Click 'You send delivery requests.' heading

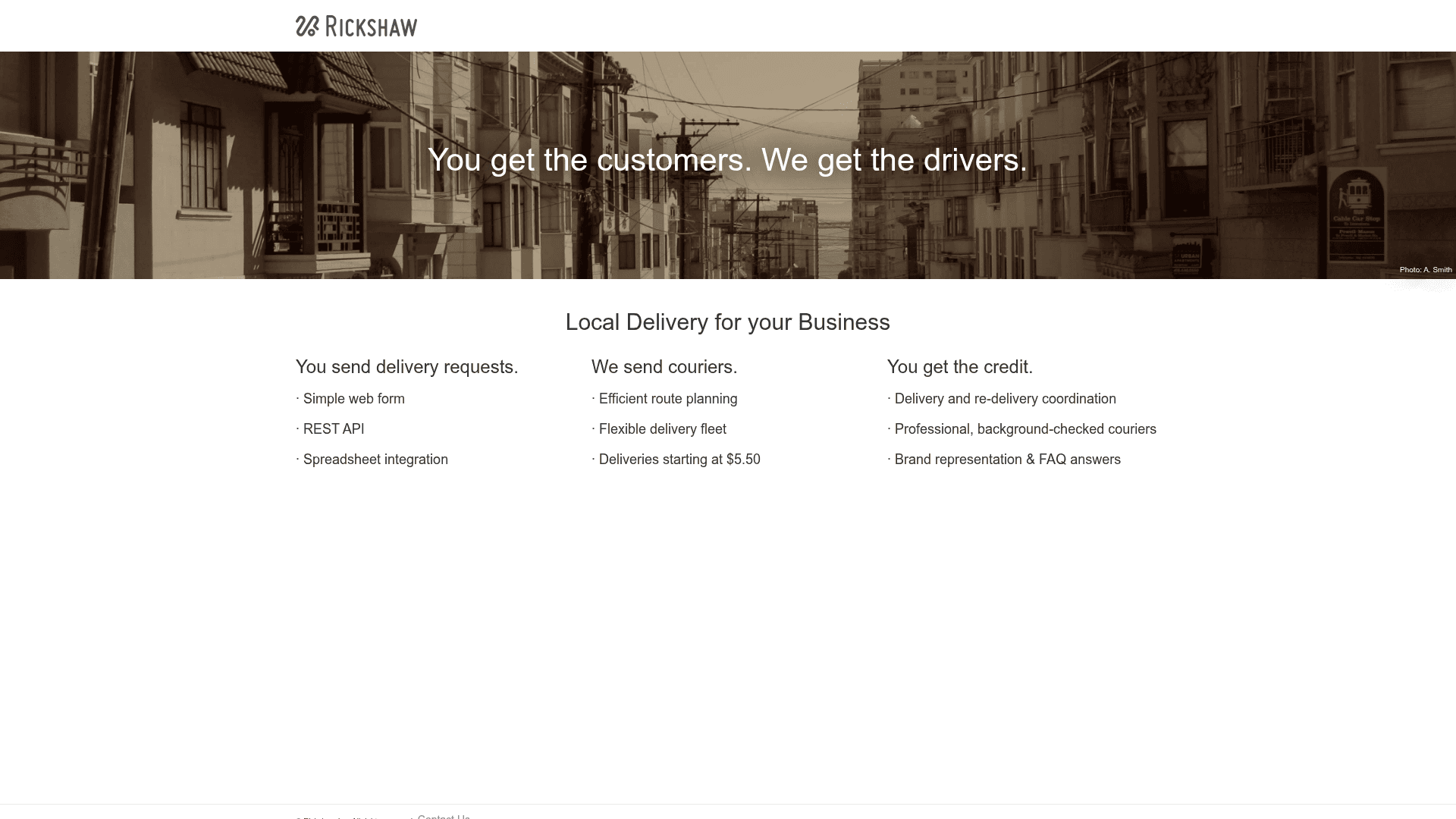point(406,367)
